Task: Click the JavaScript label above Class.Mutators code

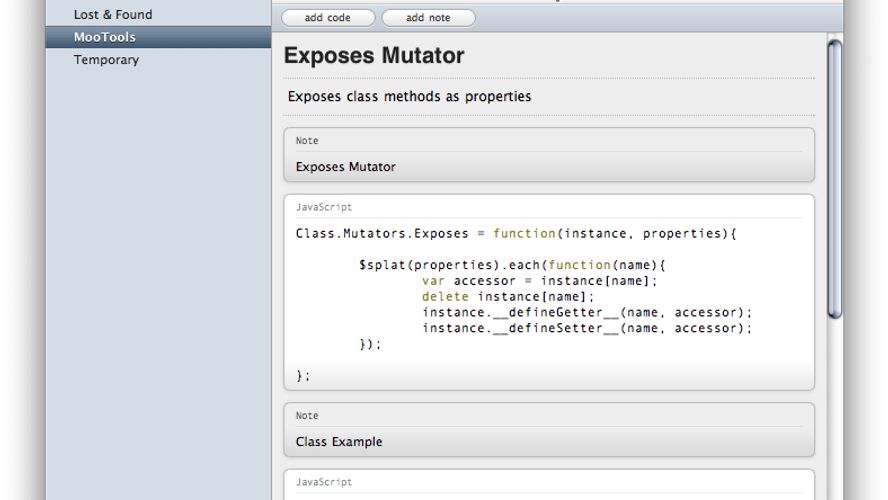Action: point(324,207)
